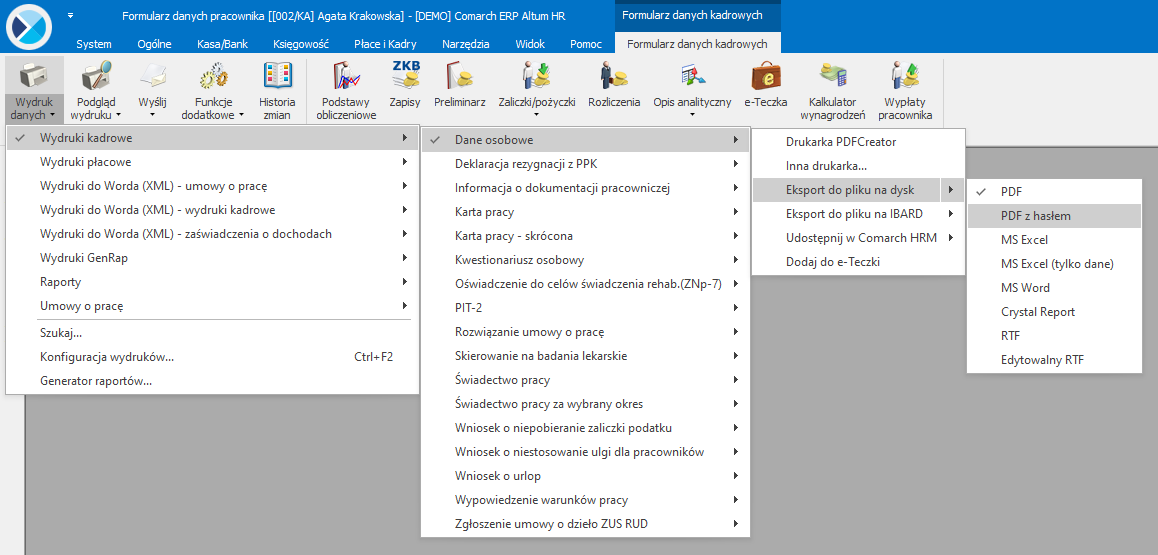1158x555 pixels.
Task: Open Wydruki do Worda - umowy o pracę
Action: pos(212,186)
